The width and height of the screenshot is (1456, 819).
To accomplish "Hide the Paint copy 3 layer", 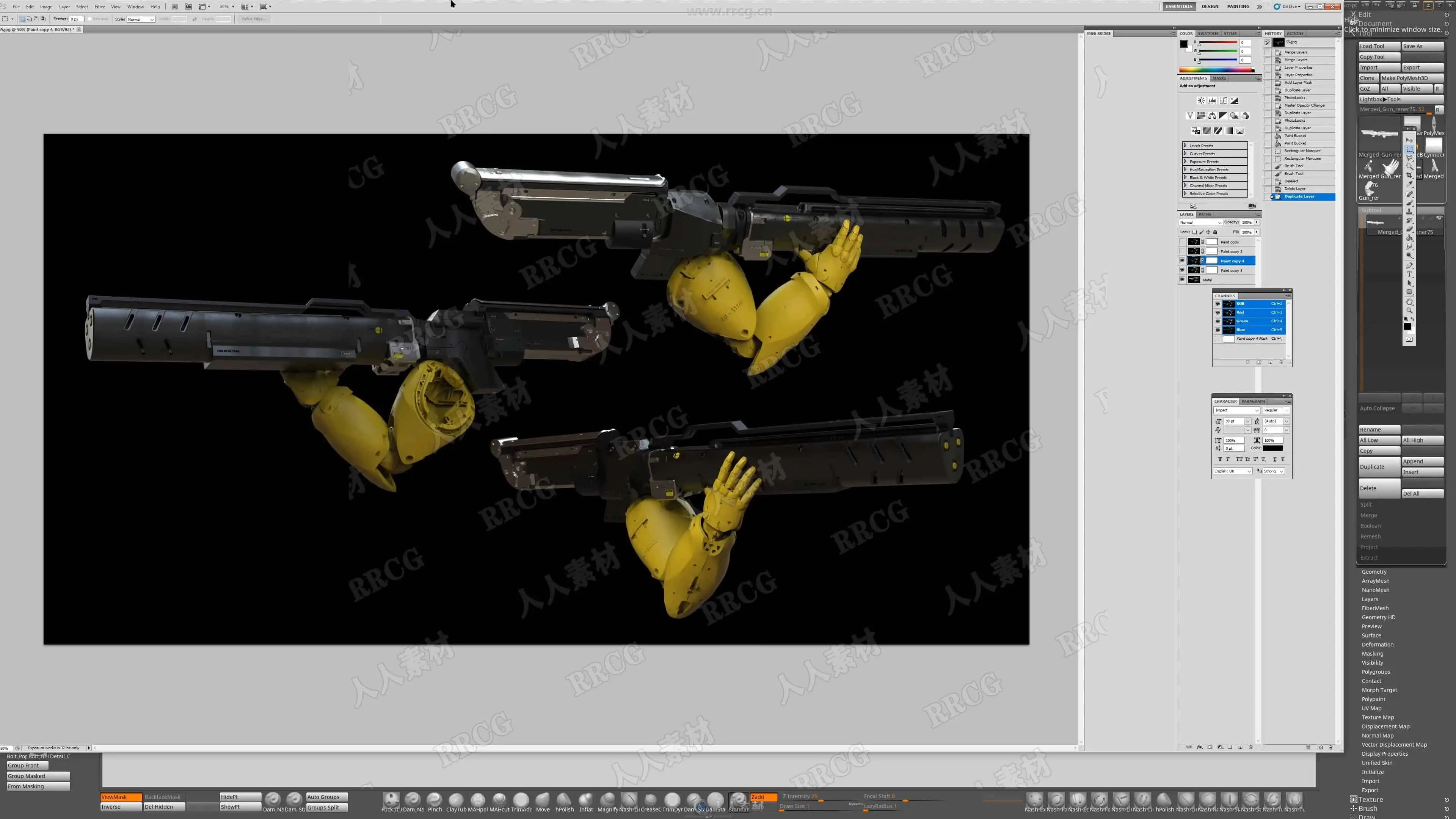I will (1182, 270).
